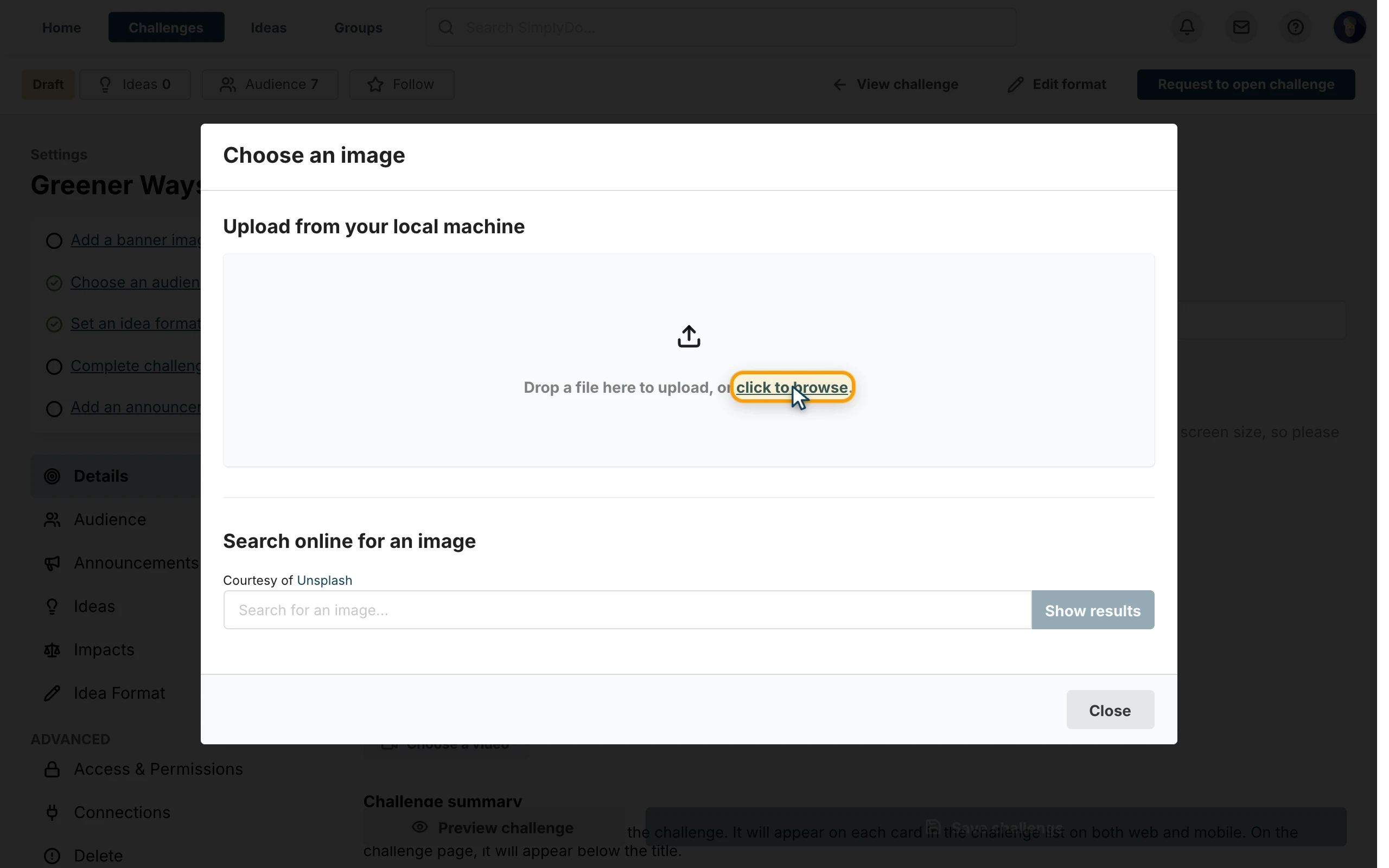Open the help question mark icon

coord(1295,27)
